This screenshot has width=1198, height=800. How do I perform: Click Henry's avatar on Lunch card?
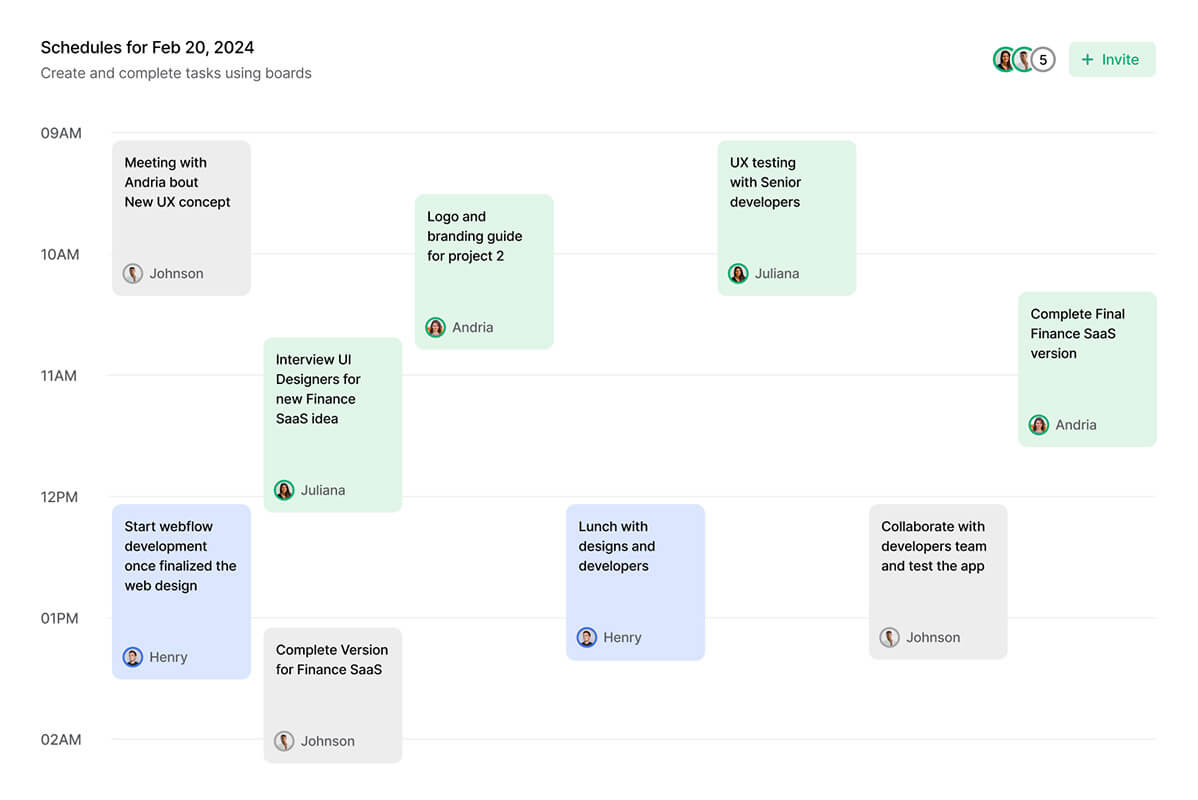[x=587, y=638]
